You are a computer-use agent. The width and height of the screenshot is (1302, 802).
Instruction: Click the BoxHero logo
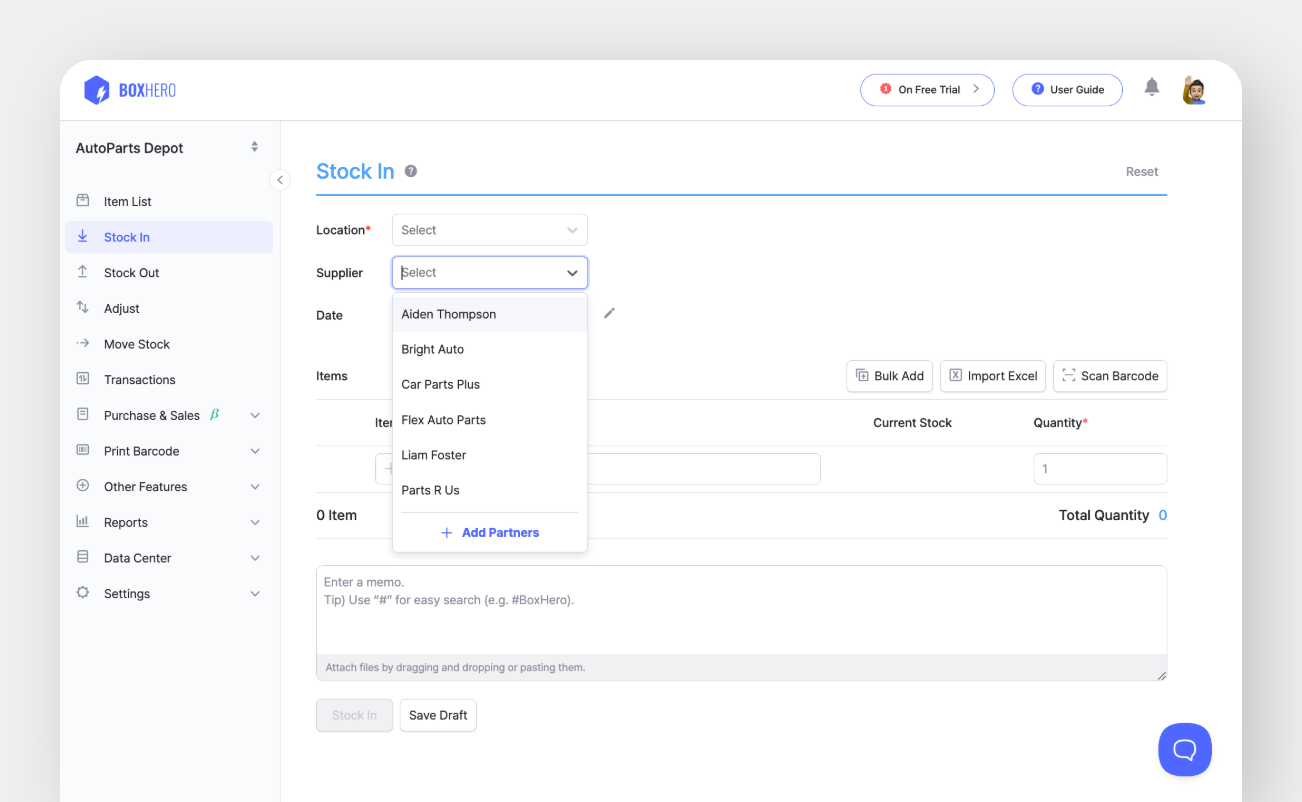tap(130, 90)
